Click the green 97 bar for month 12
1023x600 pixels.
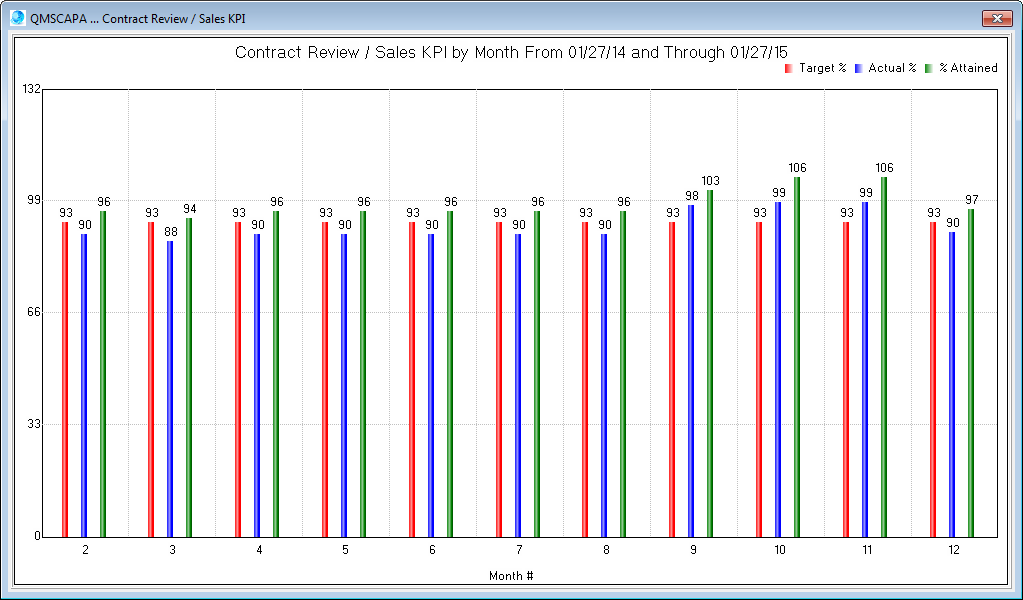tap(971, 372)
